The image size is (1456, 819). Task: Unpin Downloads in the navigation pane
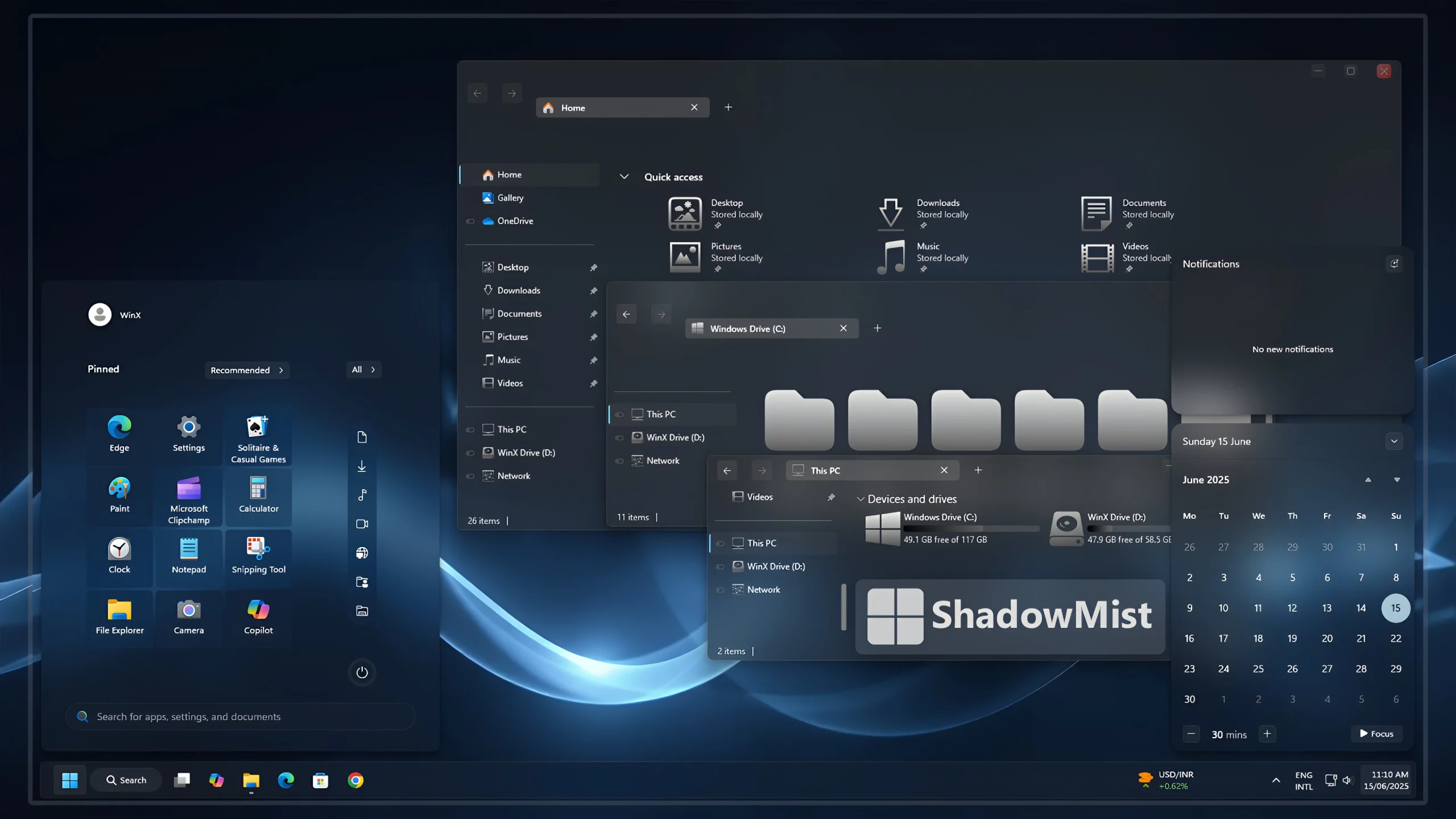tap(593, 291)
